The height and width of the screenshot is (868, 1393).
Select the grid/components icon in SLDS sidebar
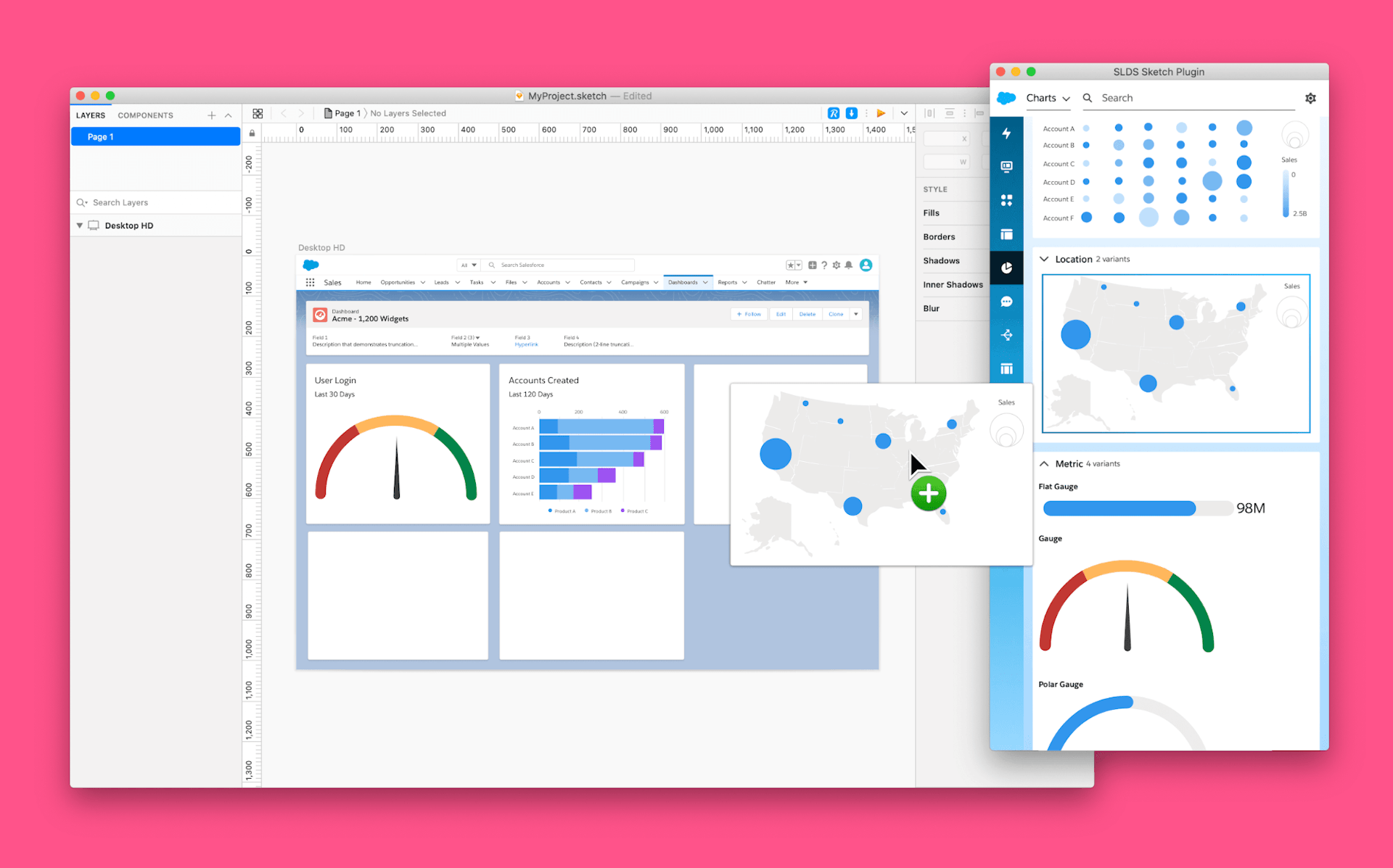1006,200
